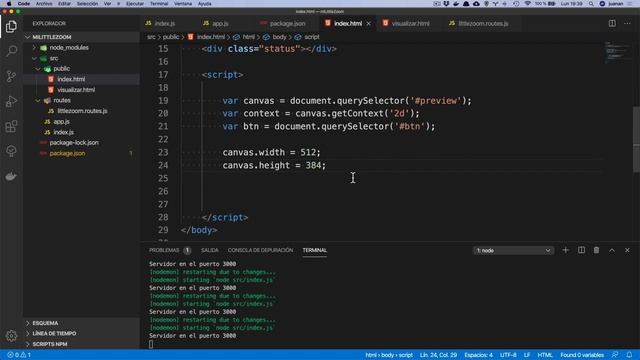The height and width of the screenshot is (360, 640).
Task: Open the terminal selector dropdown '1: node'
Action: coord(513,250)
